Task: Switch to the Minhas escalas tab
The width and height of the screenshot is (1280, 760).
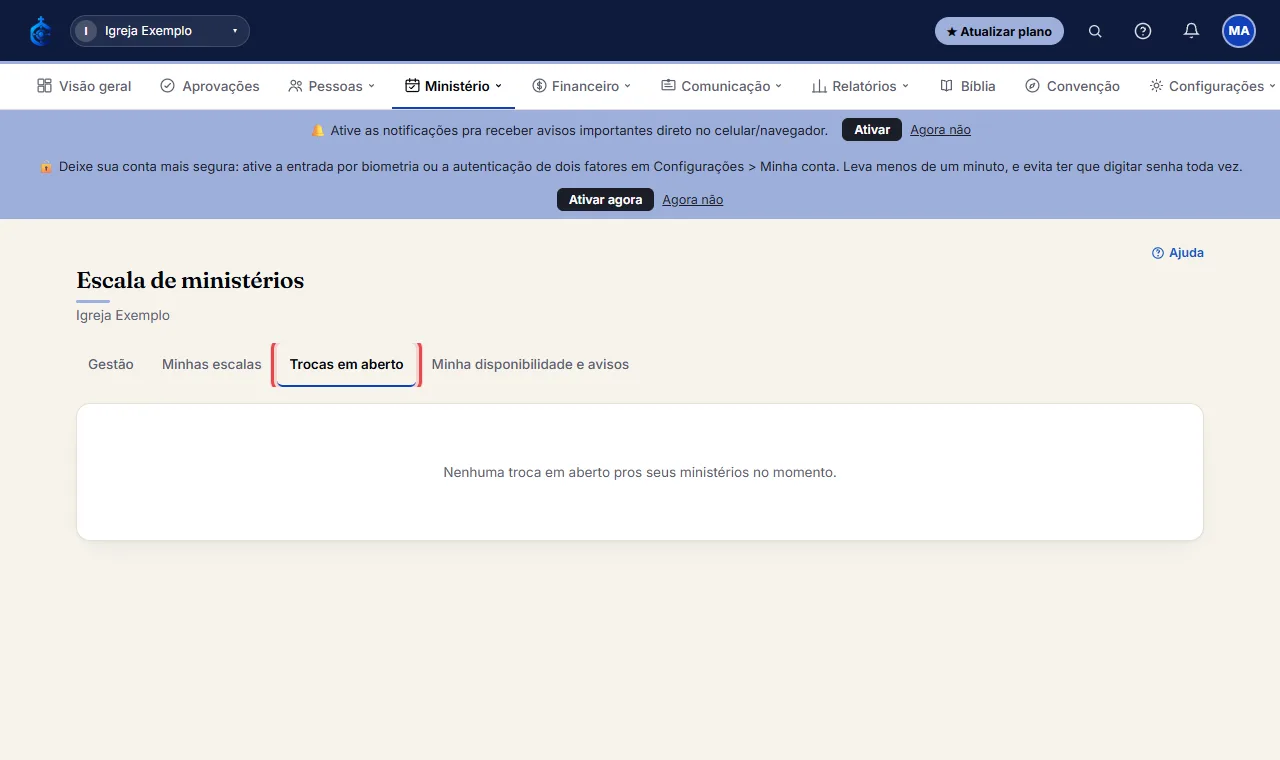Action: (212, 365)
